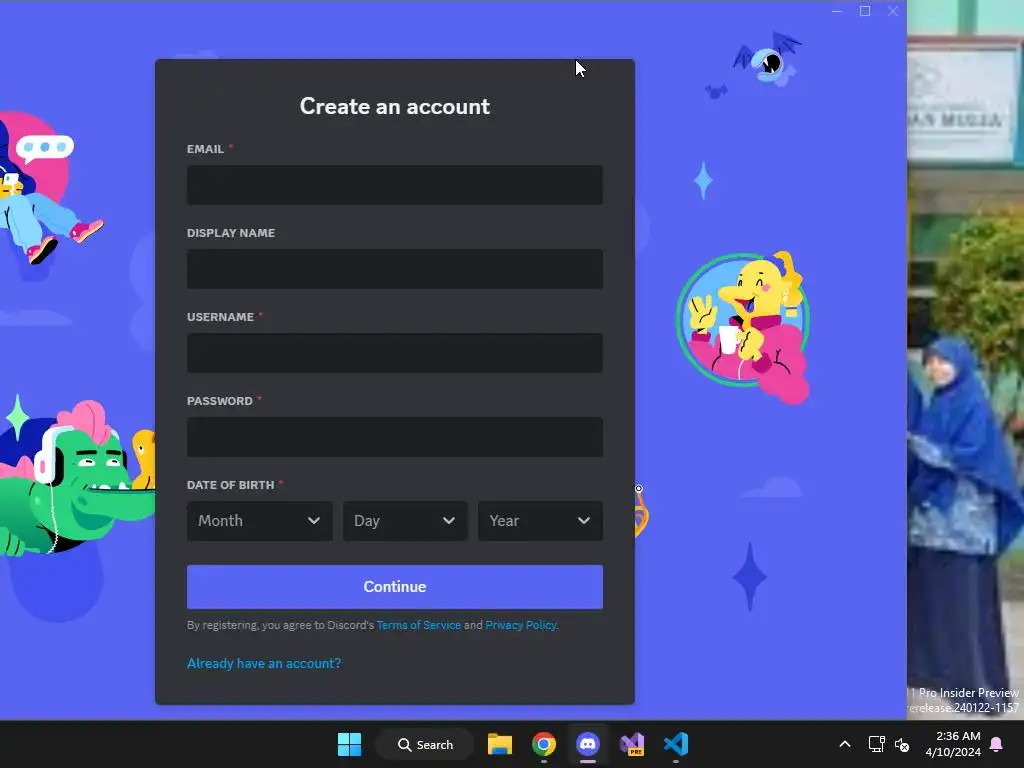This screenshot has height=768, width=1024.
Task: Open the Privacy Policy link
Action: (520, 625)
